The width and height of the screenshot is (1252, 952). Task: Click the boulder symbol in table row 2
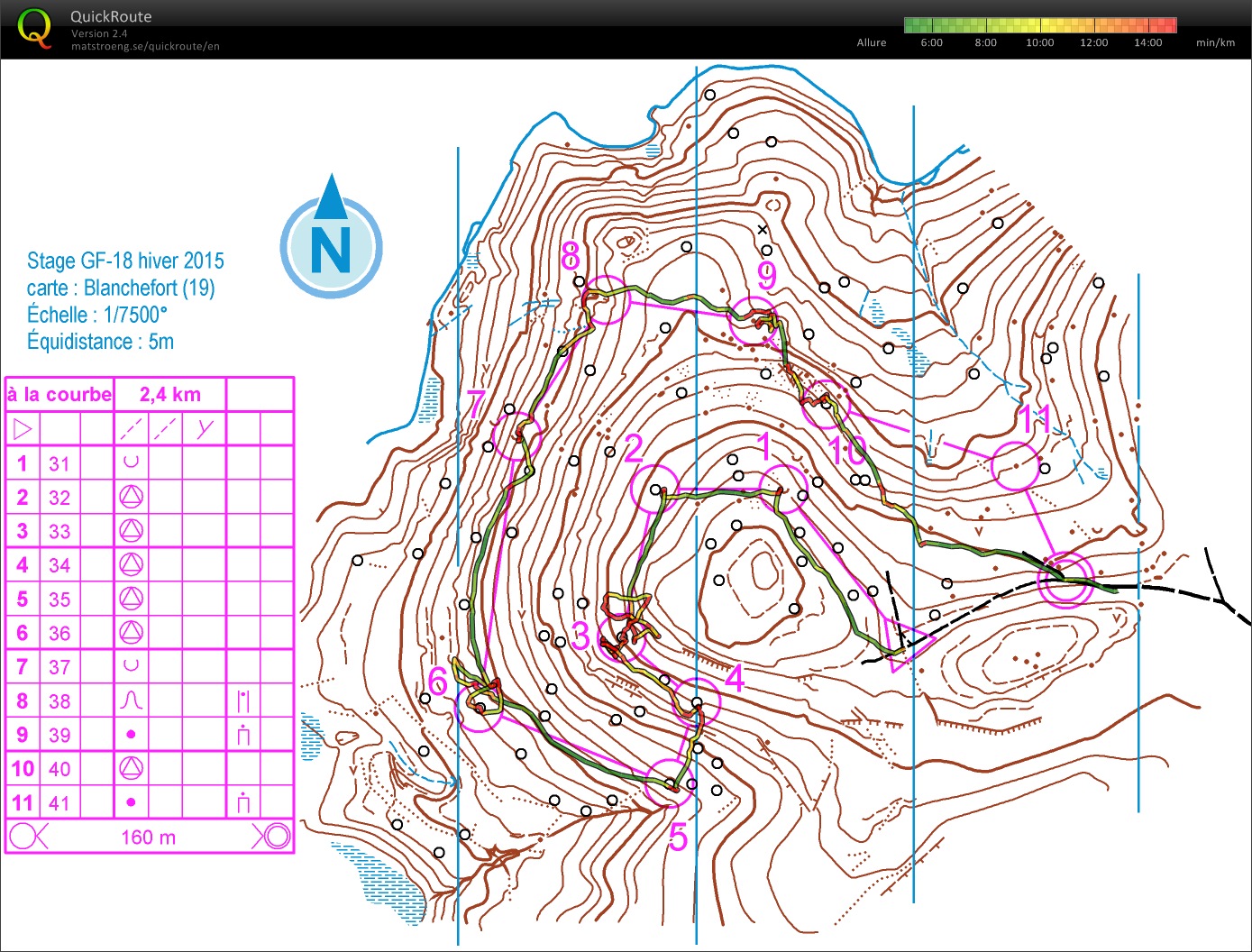[131, 497]
